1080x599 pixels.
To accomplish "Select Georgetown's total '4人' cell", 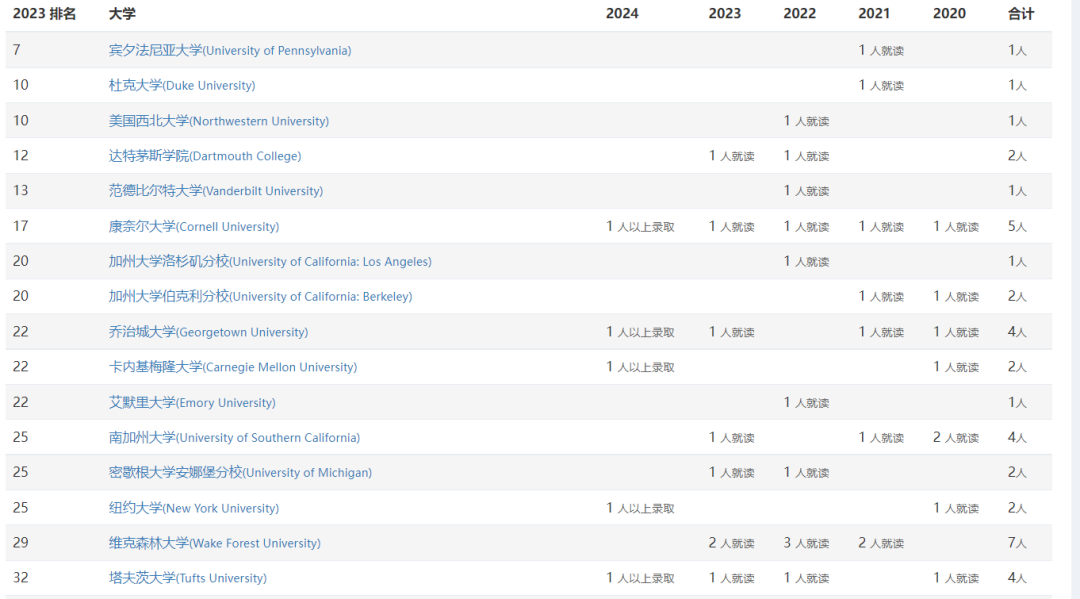I will pyautogui.click(x=1017, y=332).
